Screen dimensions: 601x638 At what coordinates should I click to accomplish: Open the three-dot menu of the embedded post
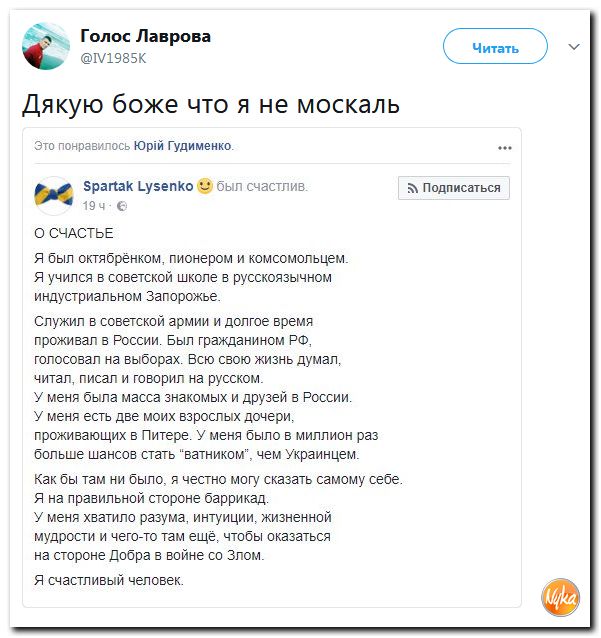pos(504,148)
